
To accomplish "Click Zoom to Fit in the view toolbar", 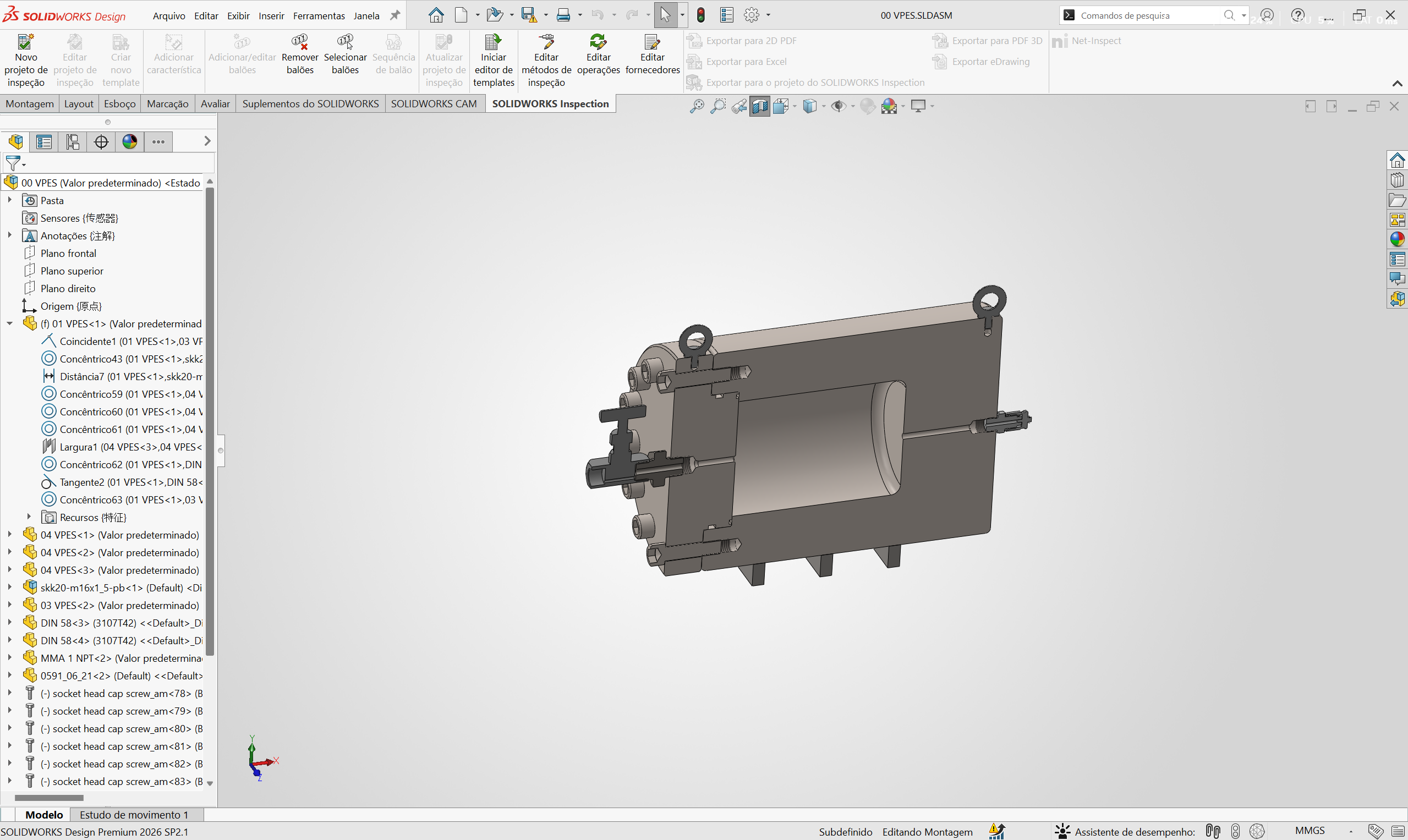I will [697, 106].
